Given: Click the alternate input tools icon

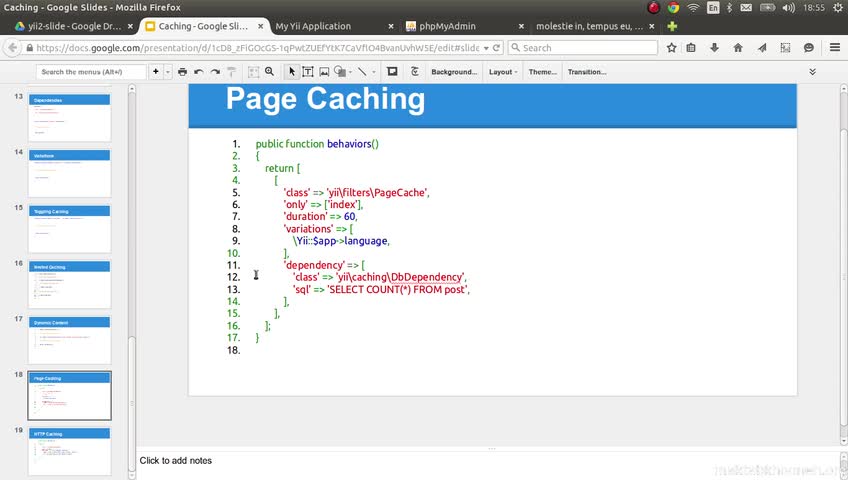Looking at the screenshot, I should (415, 71).
